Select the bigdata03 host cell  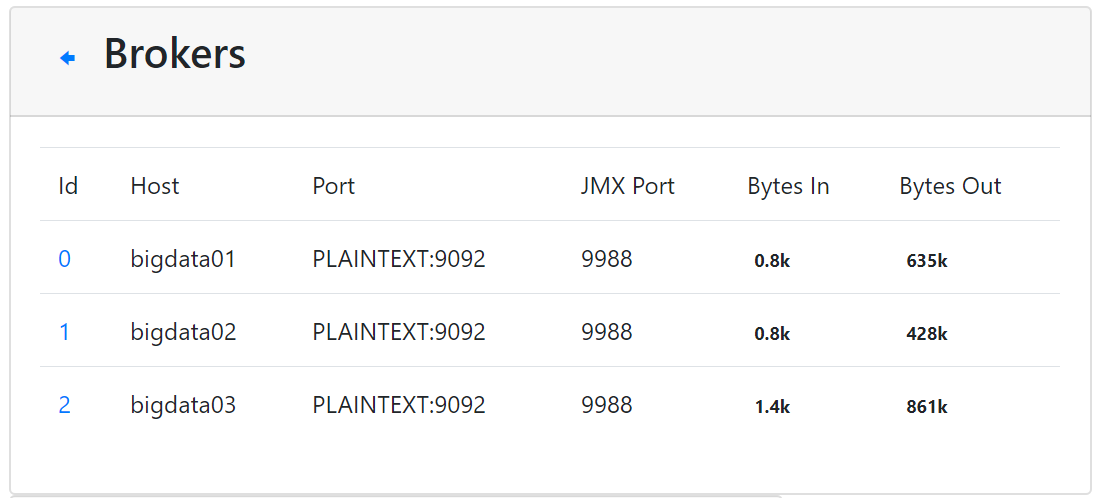click(183, 406)
